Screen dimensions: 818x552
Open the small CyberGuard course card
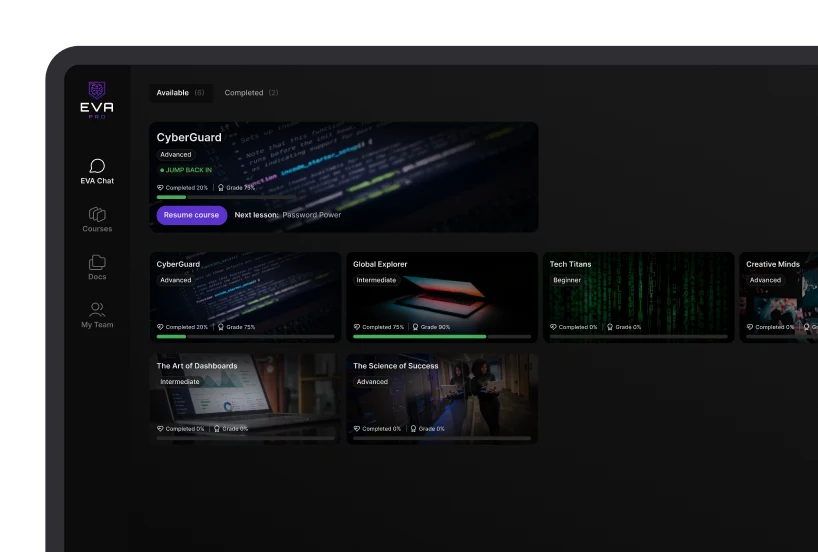tap(245, 297)
